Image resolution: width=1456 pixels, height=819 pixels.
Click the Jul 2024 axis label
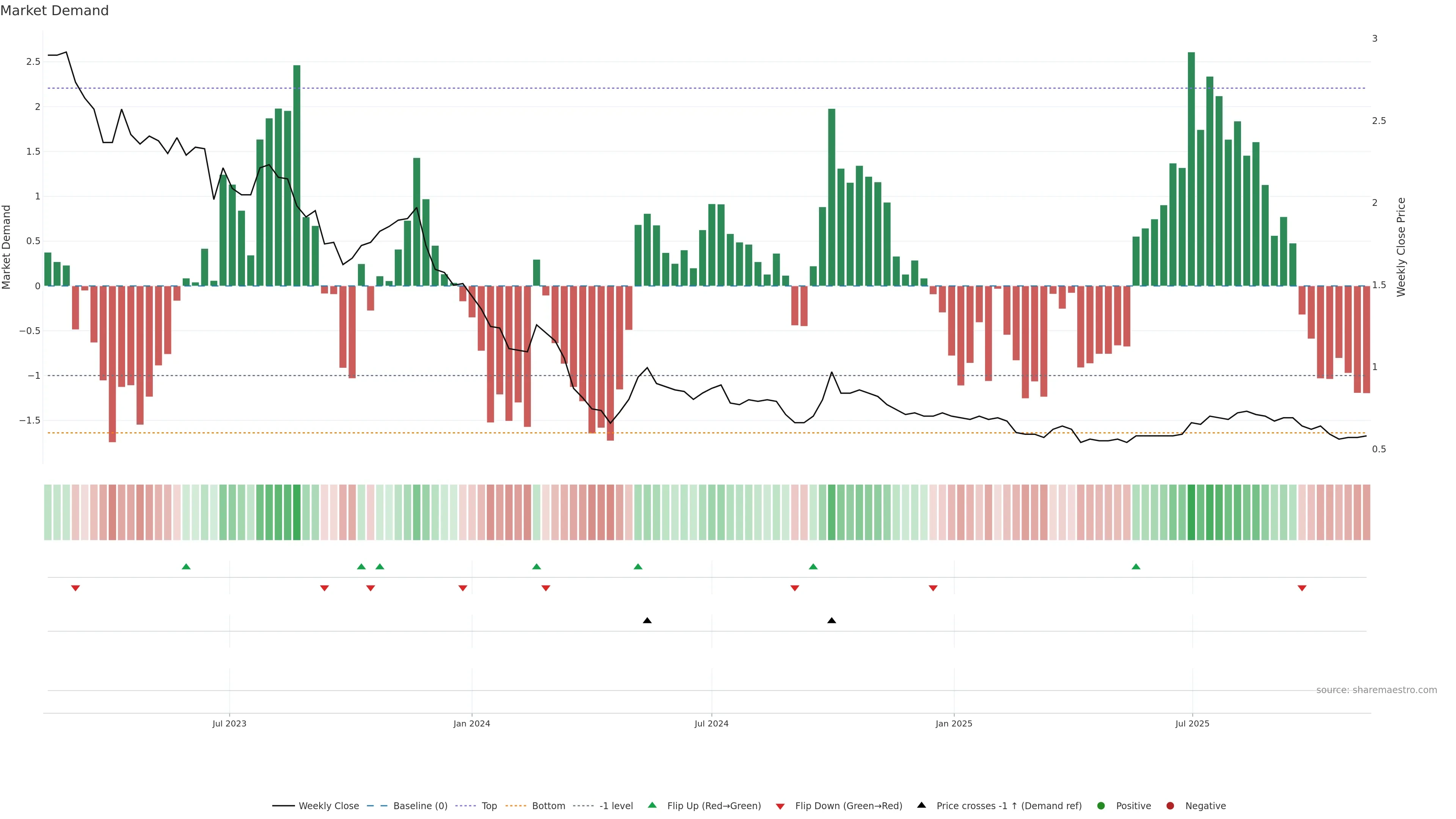point(711,723)
